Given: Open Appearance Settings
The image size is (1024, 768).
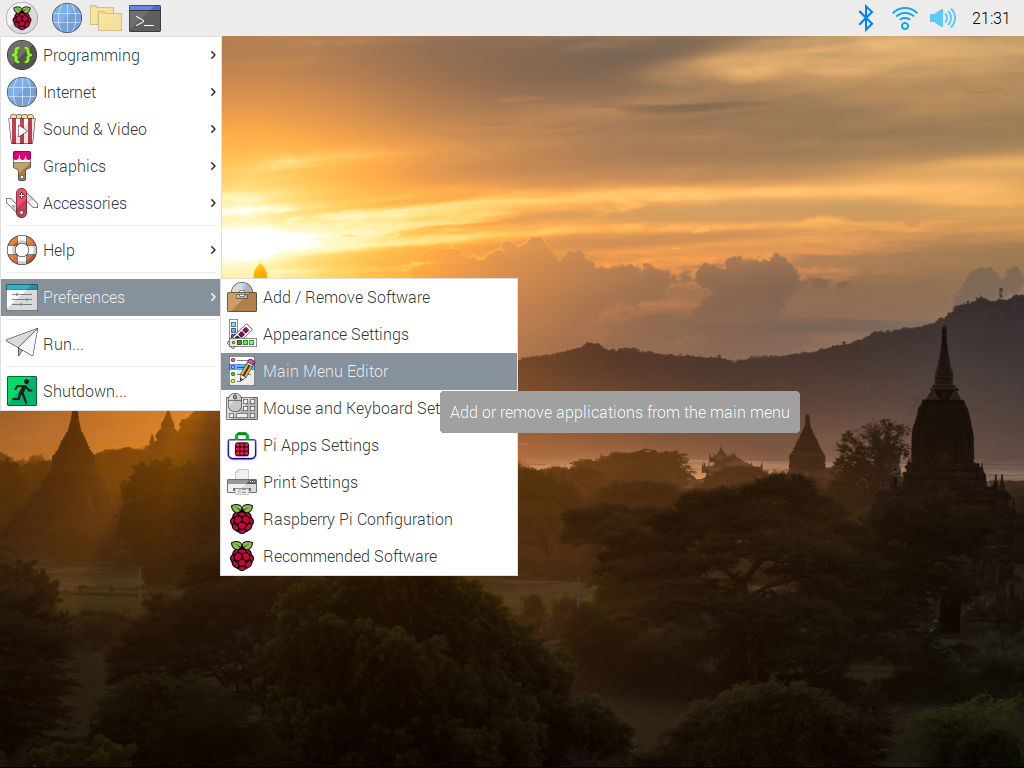Looking at the screenshot, I should point(335,334).
